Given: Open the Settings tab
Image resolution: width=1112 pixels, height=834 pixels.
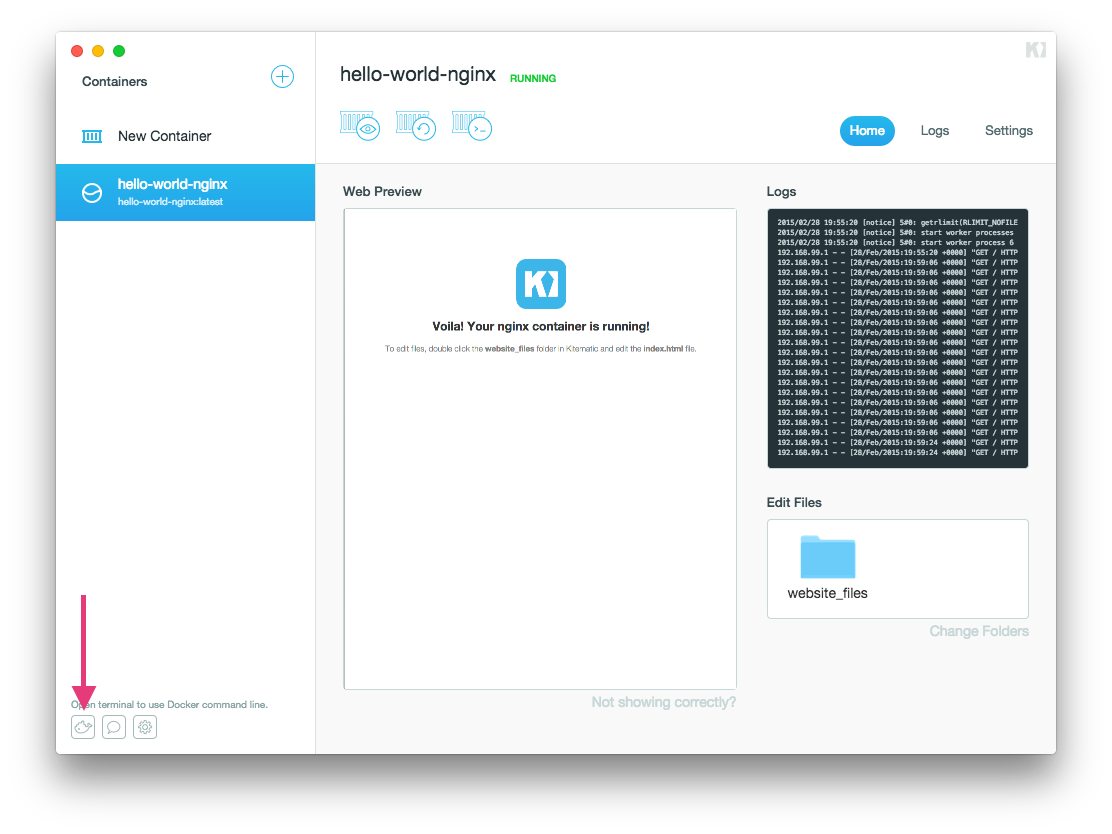Looking at the screenshot, I should click(x=1008, y=131).
